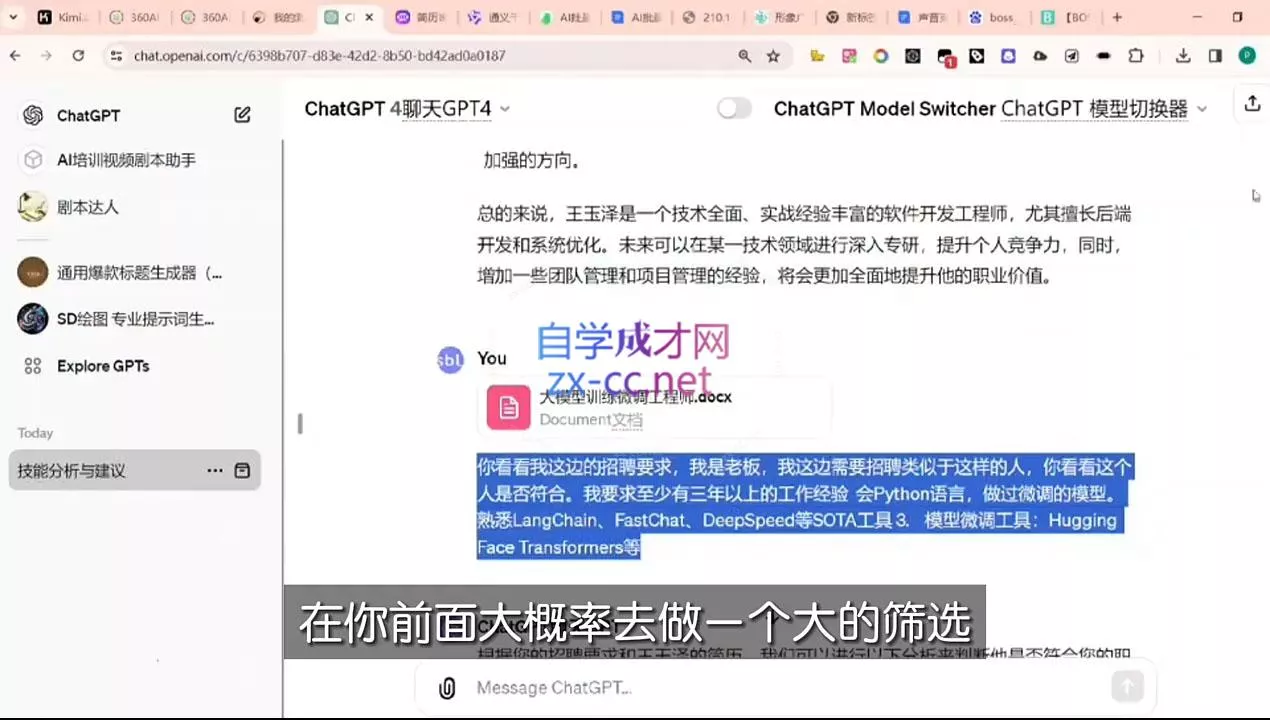Open the ChatGPT 4 model dropdown
Image resolution: width=1270 pixels, height=720 pixels.
click(504, 111)
